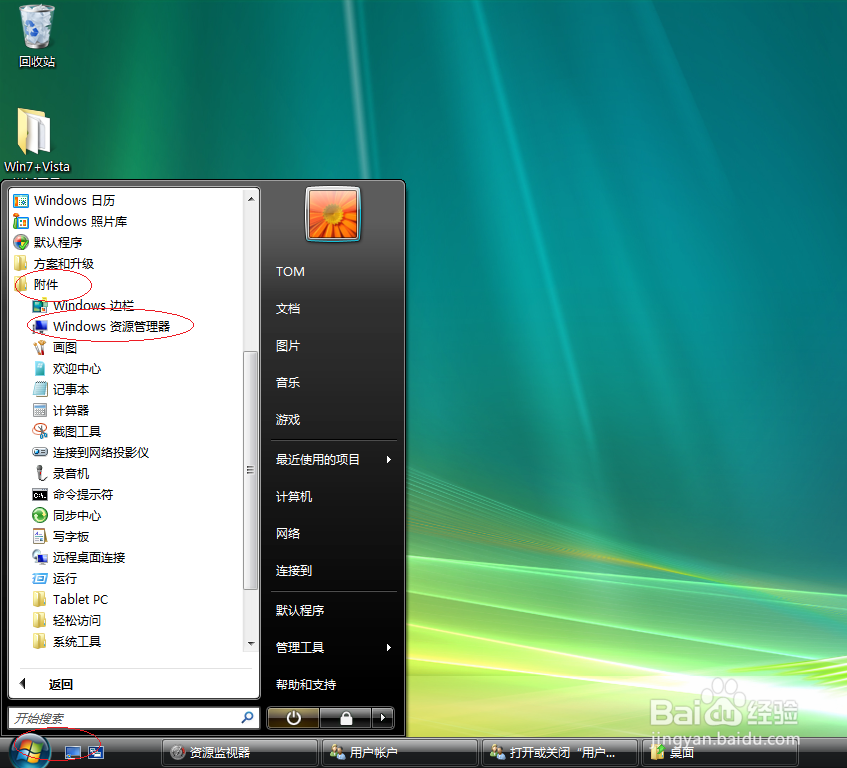This screenshot has height=768, width=847.
Task: Switch to 桌面 taskbar item
Action: tap(720, 752)
